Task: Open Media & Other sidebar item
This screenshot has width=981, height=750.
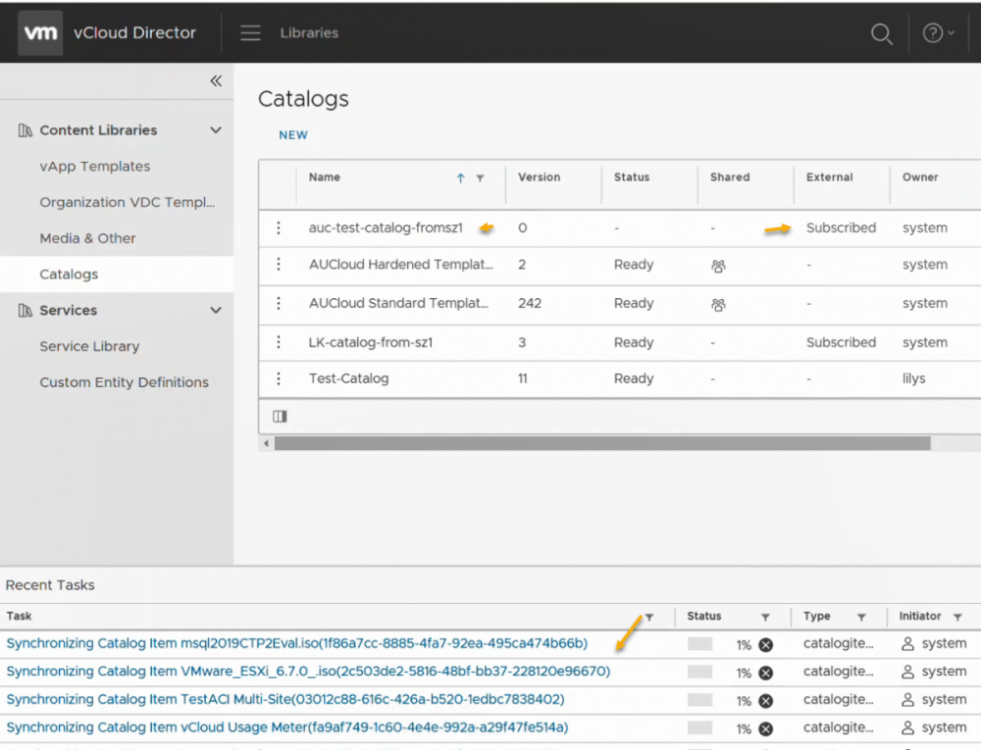Action: click(88, 238)
